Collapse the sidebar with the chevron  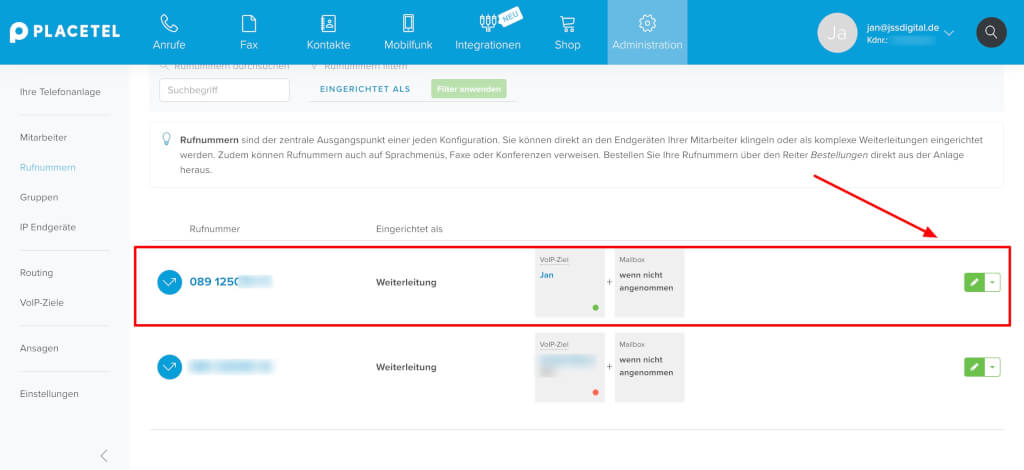click(x=104, y=456)
